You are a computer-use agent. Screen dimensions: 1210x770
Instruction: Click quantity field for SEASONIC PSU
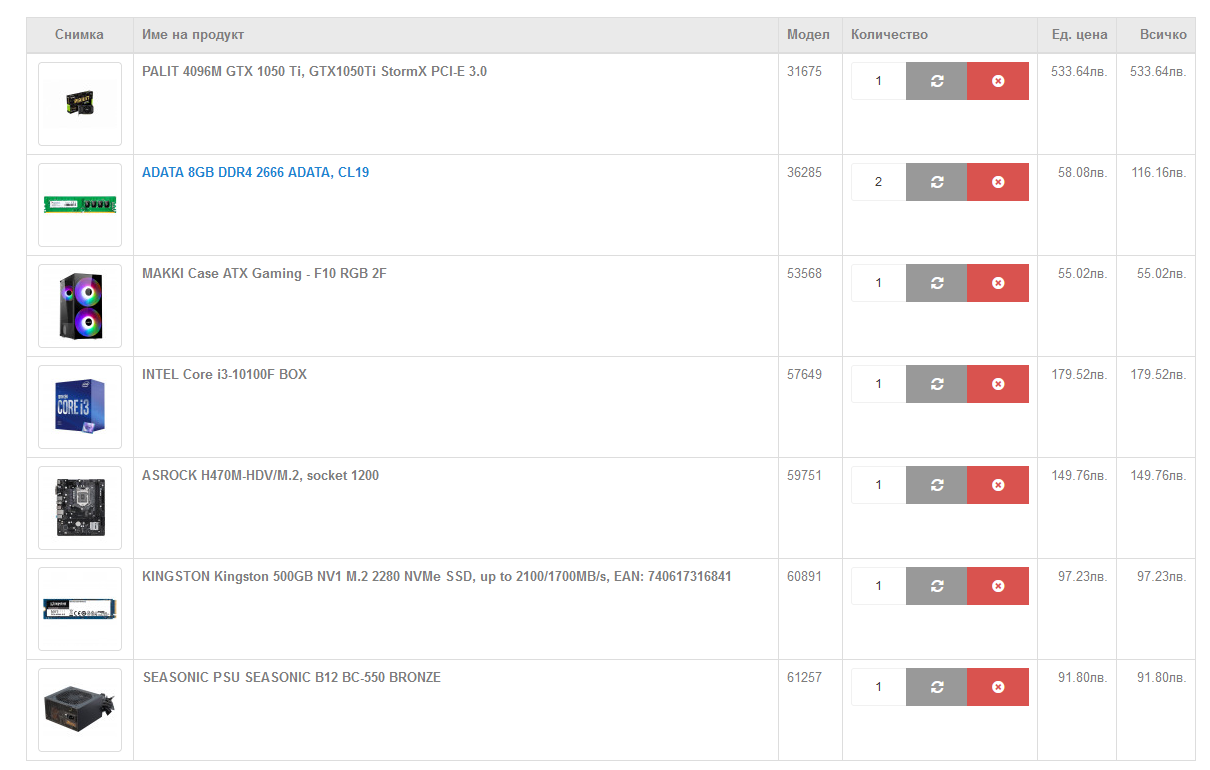(878, 687)
